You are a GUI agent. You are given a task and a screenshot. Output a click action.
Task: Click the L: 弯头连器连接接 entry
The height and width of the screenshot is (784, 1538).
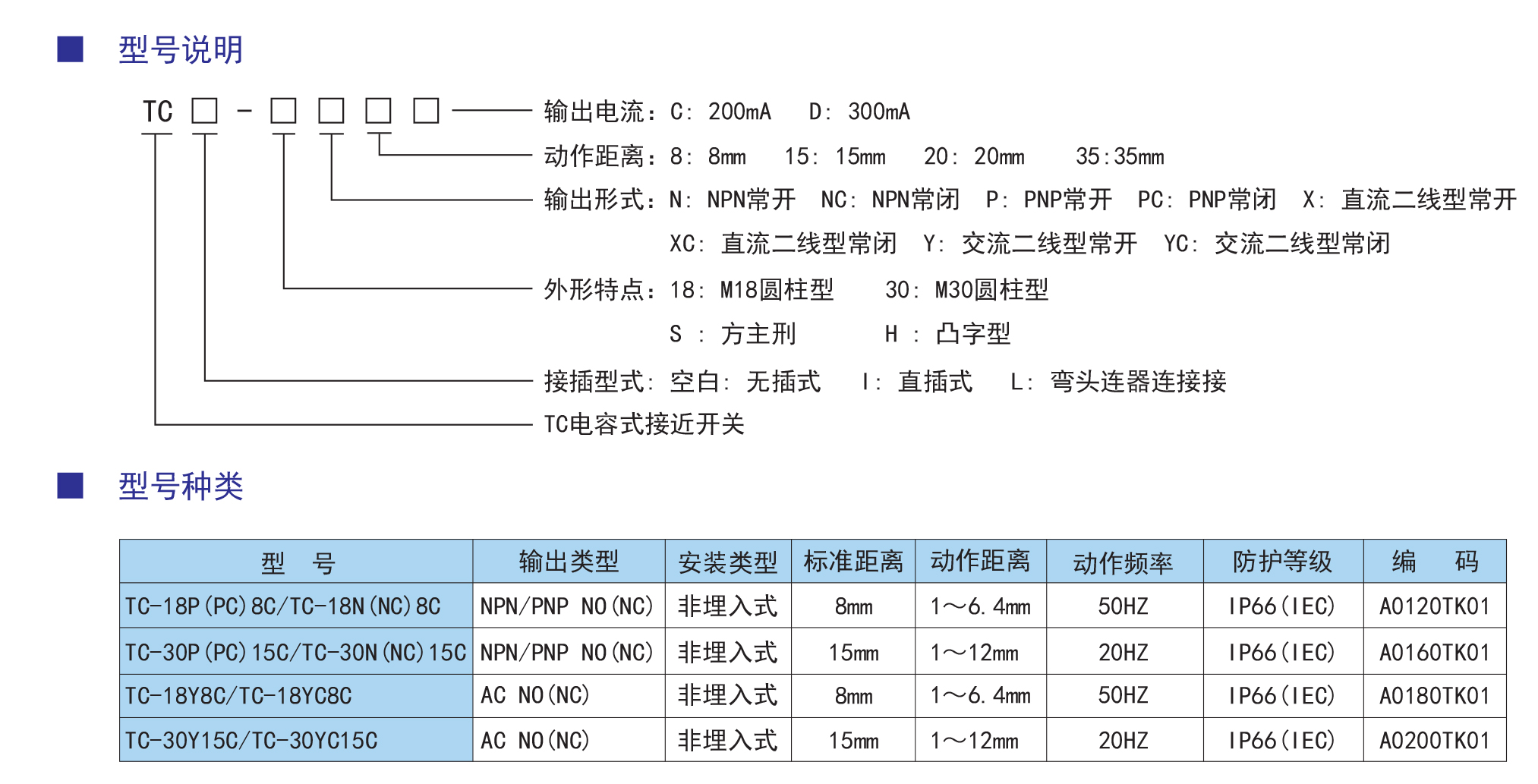tap(1118, 382)
